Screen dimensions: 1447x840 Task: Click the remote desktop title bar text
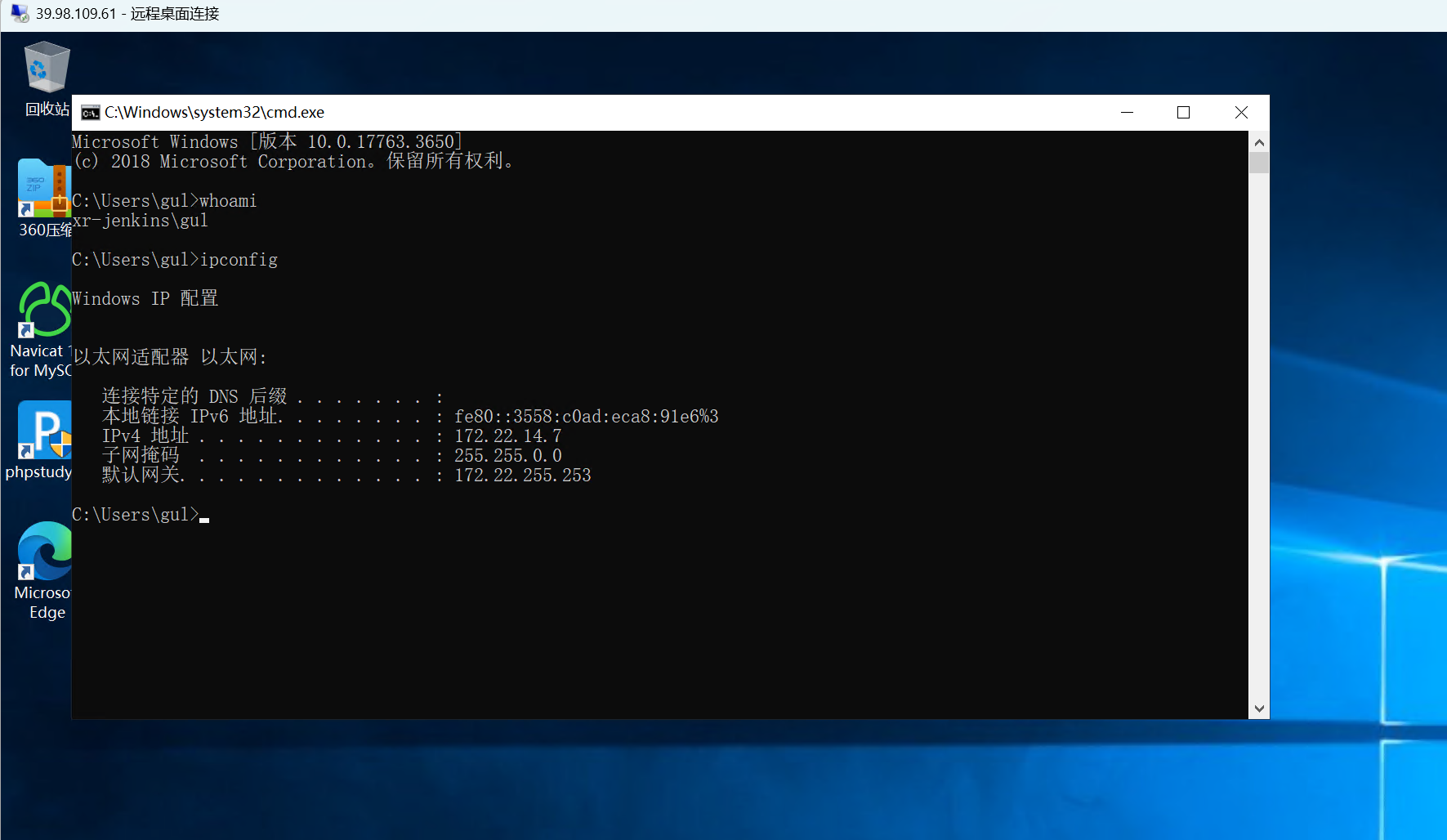pos(127,14)
